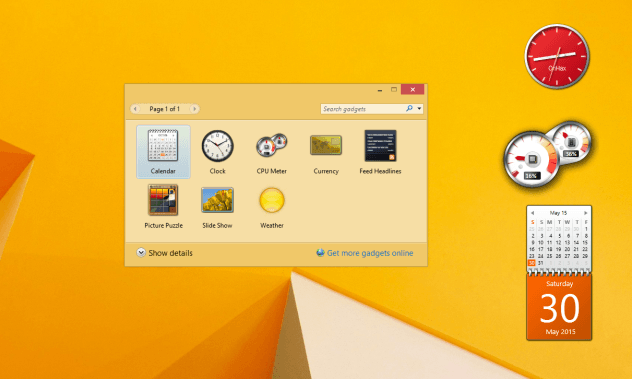Screen dimensions: 632x379
Task: Pick the Weather gadget icon
Action: (x=272, y=200)
